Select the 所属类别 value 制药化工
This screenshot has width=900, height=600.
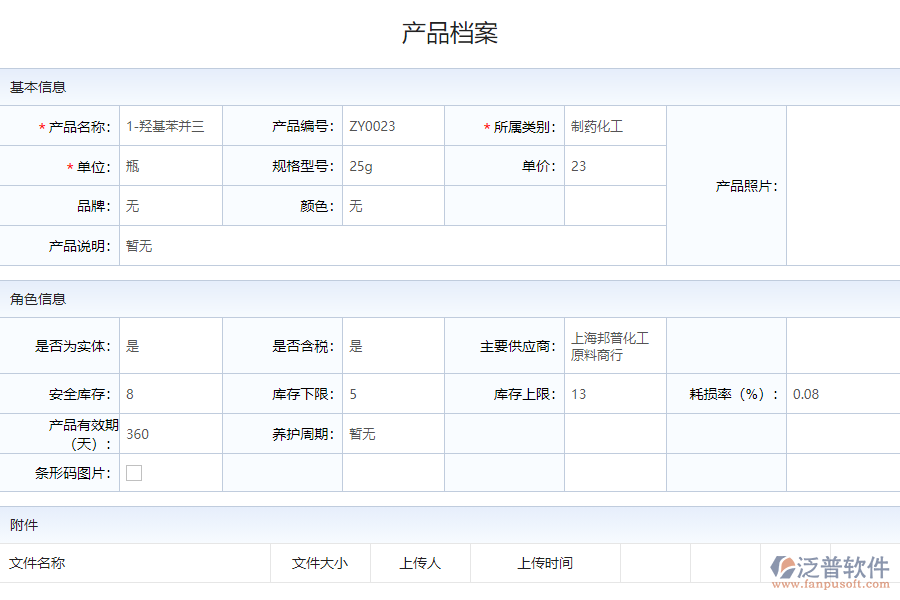(x=594, y=126)
